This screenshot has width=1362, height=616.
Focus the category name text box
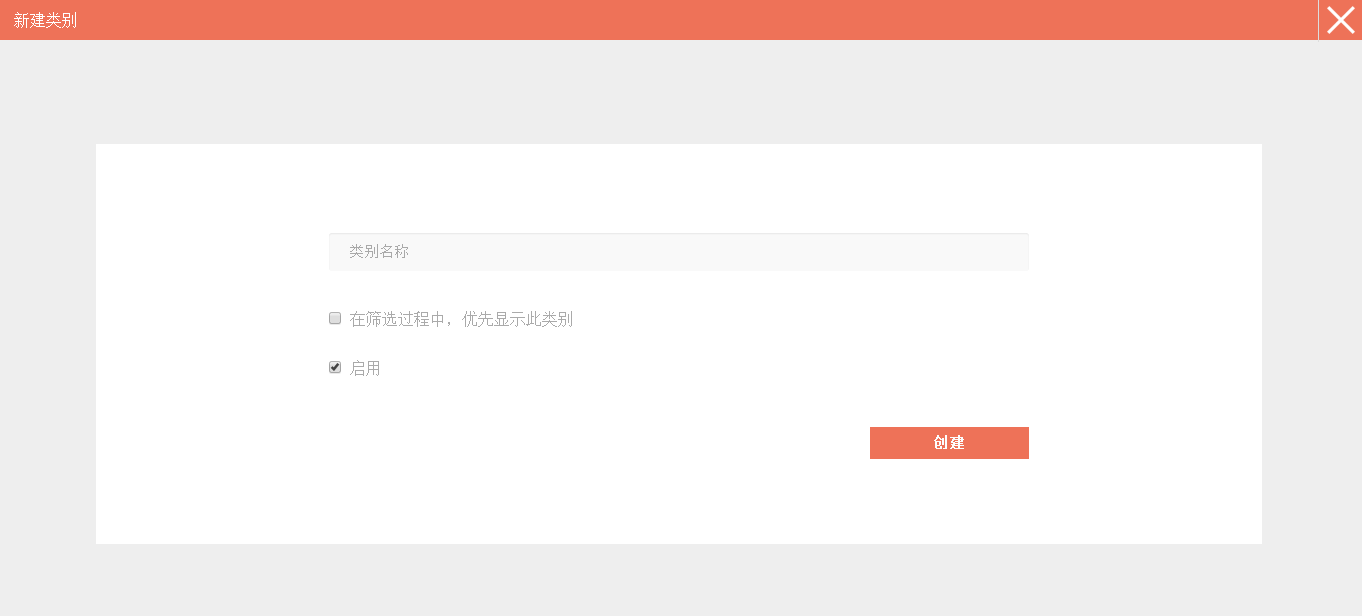coord(678,252)
